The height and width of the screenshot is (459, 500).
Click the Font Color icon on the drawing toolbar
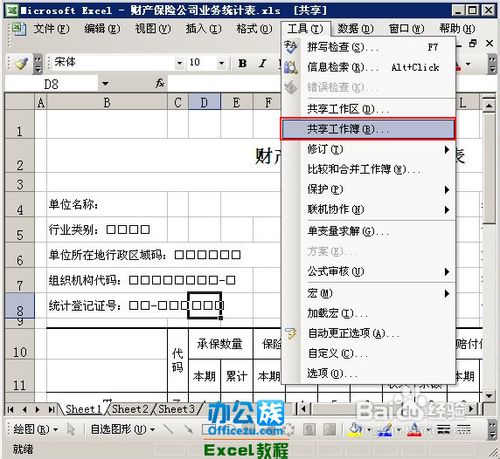point(414,430)
